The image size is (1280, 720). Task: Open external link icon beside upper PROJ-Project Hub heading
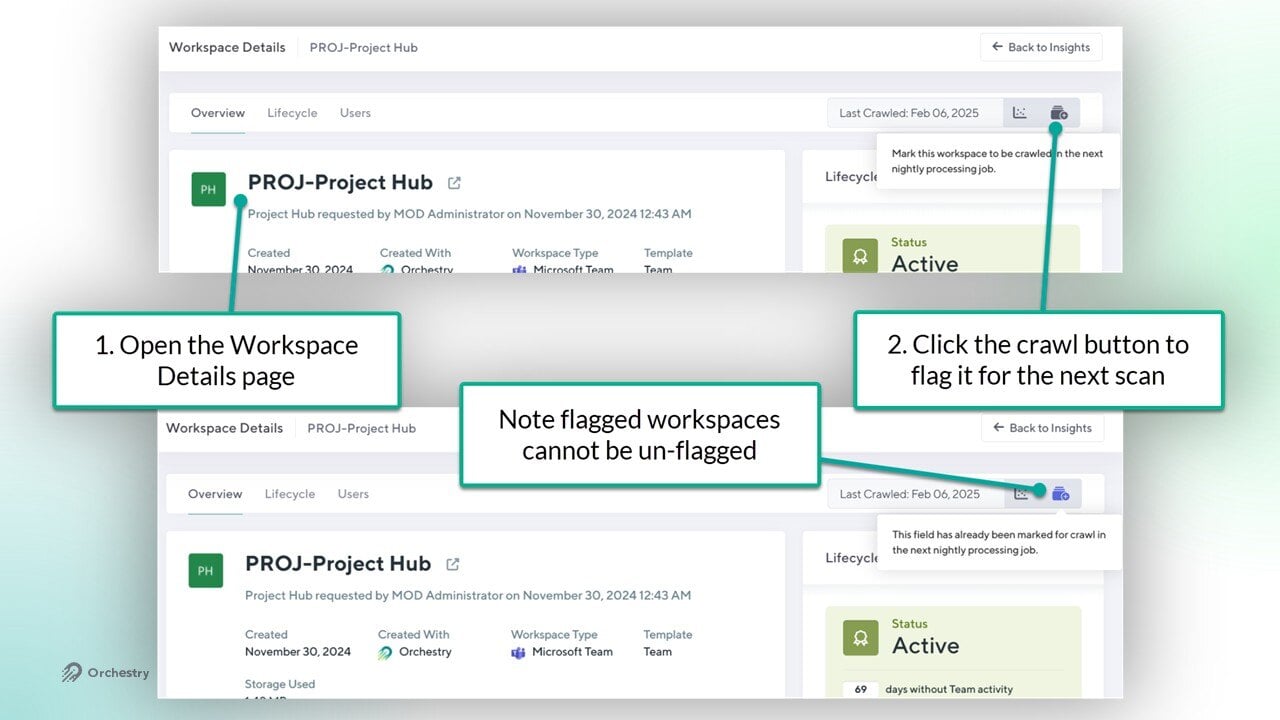pos(454,183)
